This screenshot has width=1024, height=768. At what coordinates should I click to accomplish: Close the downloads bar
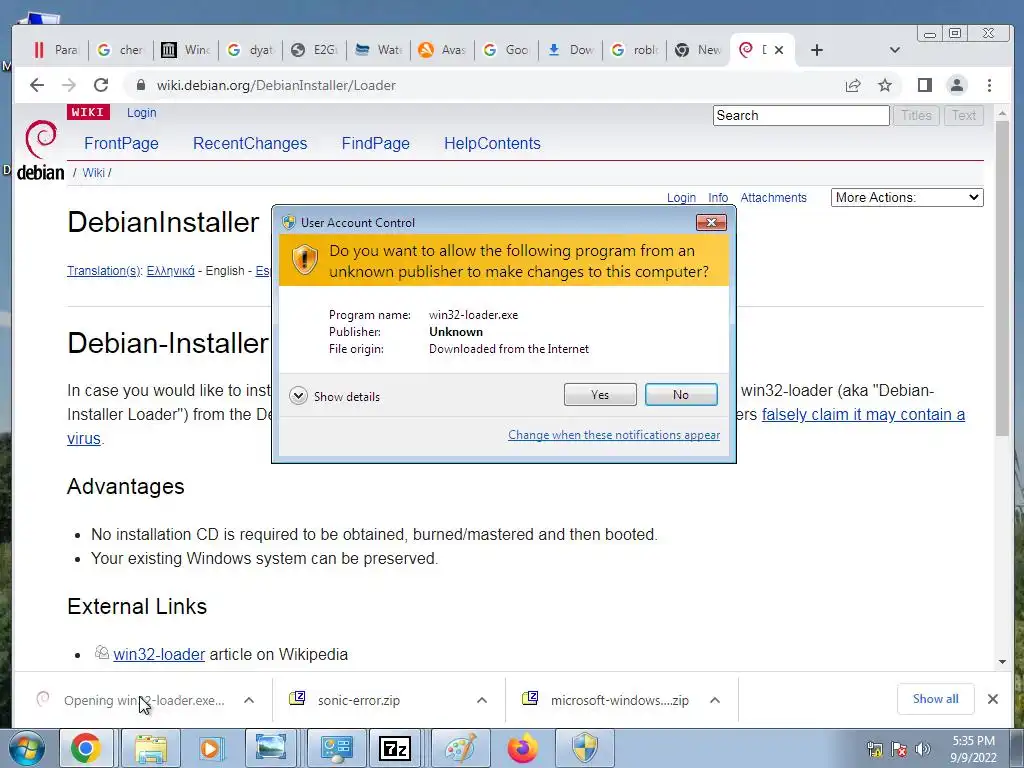(x=993, y=699)
